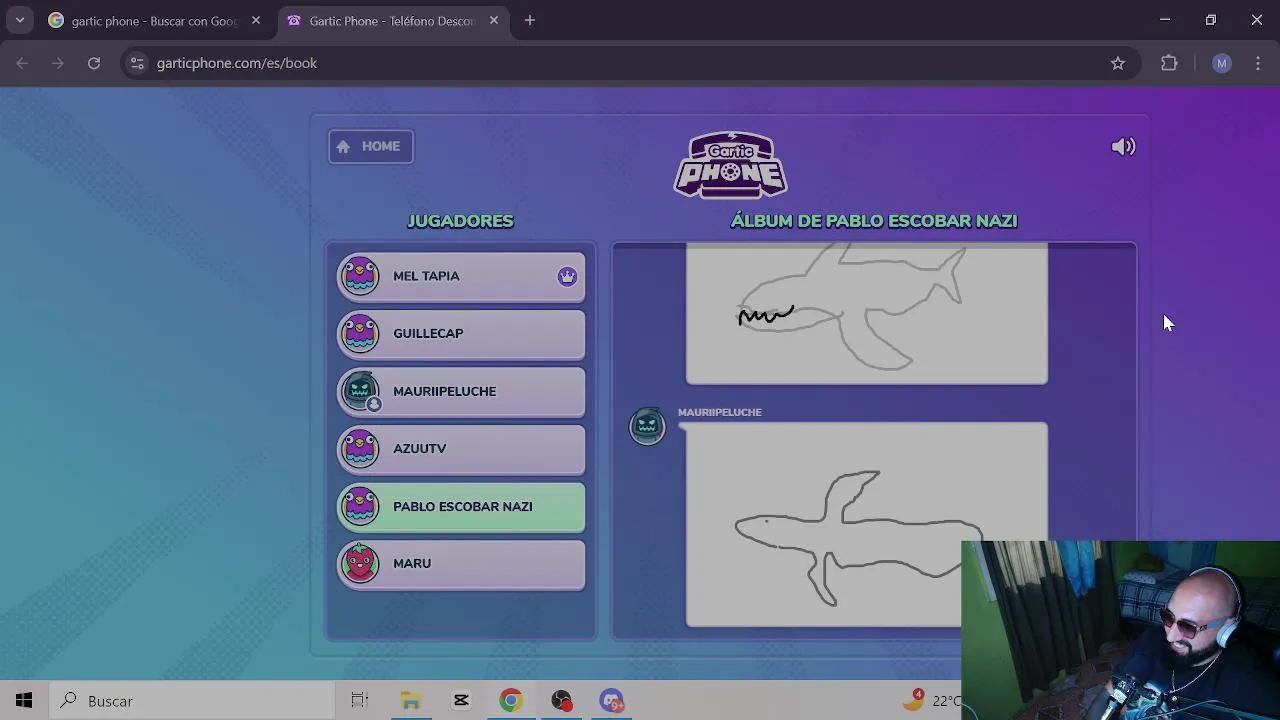
Task: Mute the Gartic Phone sound speaker icon
Action: click(x=1123, y=147)
